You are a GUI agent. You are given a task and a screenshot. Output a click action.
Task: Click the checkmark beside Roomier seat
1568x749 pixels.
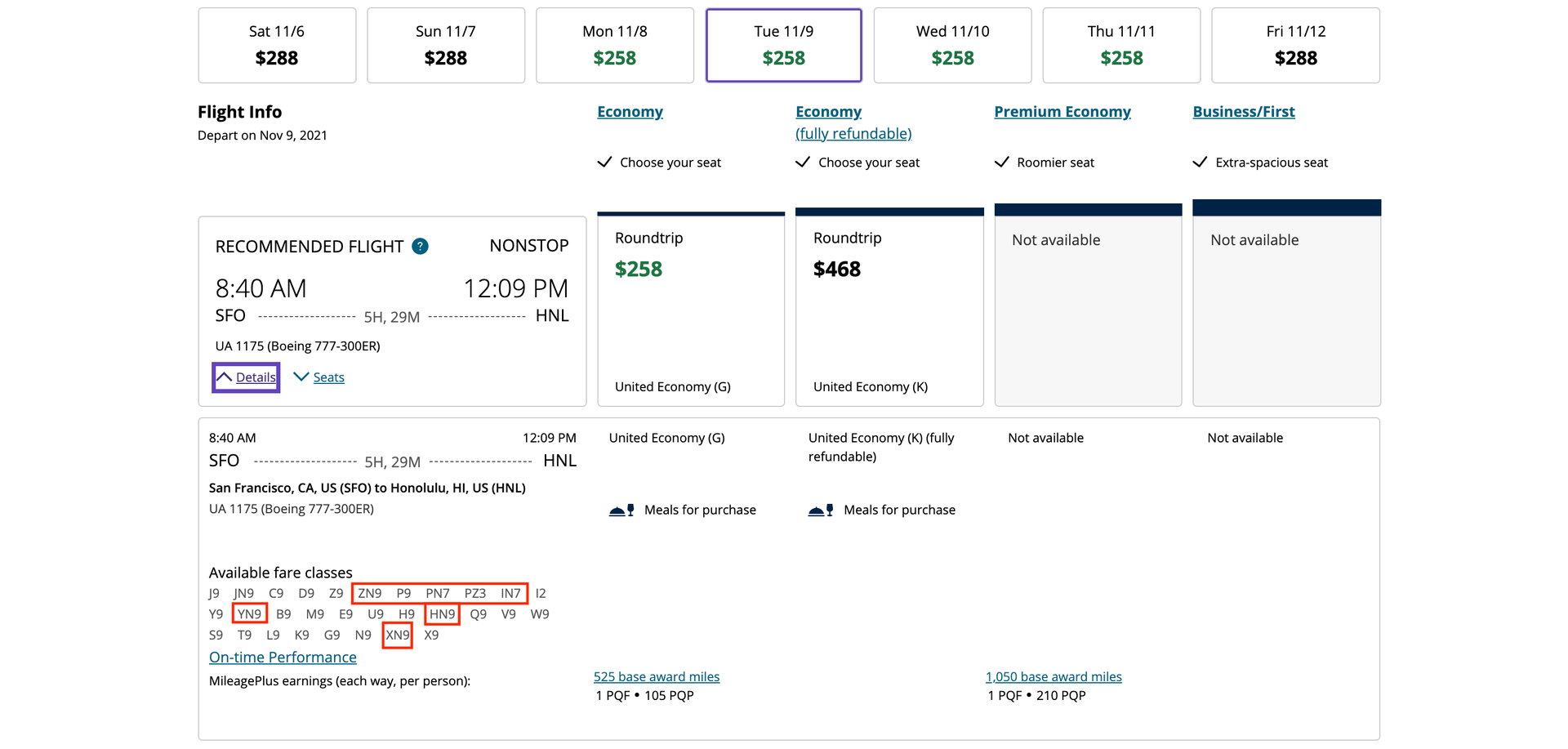point(1002,162)
